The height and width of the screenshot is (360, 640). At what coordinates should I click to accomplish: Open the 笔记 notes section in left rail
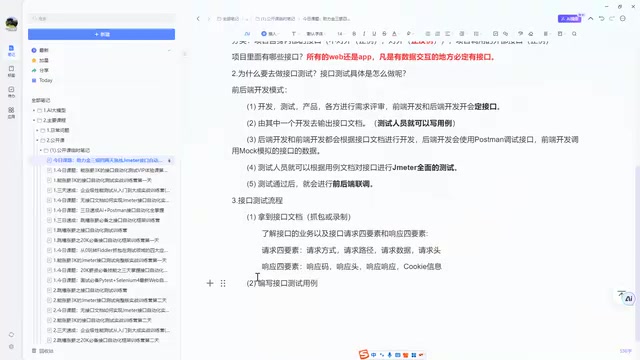(11, 51)
